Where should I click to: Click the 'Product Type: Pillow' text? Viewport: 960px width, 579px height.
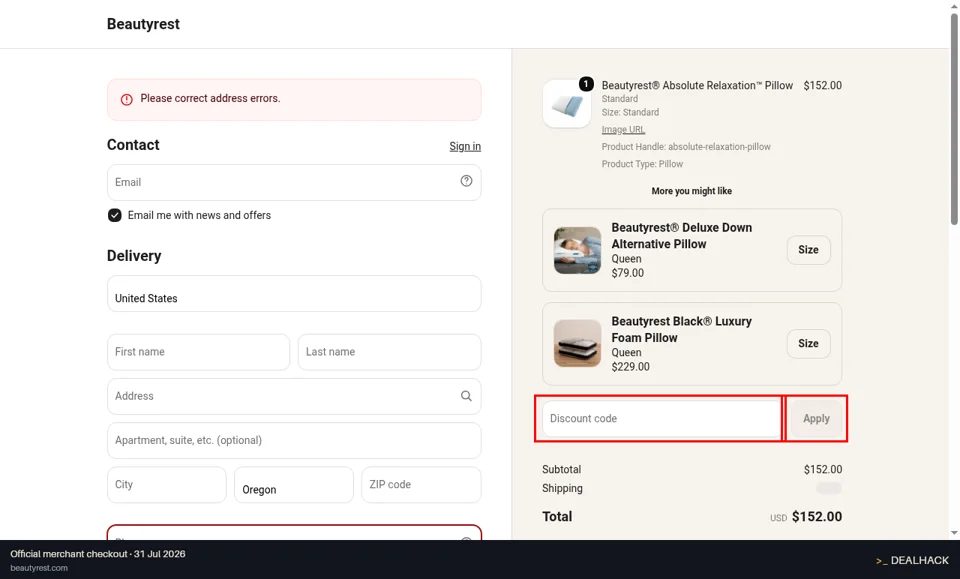pyautogui.click(x=642, y=164)
